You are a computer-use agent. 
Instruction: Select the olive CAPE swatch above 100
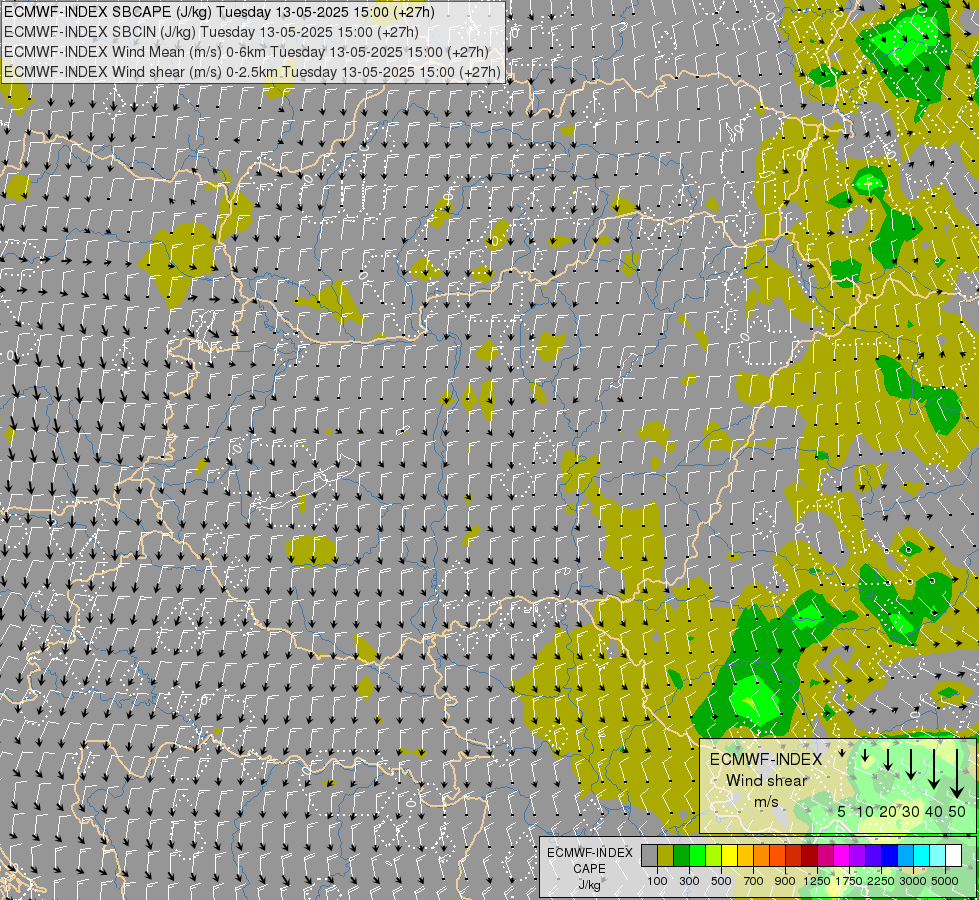pos(665,855)
